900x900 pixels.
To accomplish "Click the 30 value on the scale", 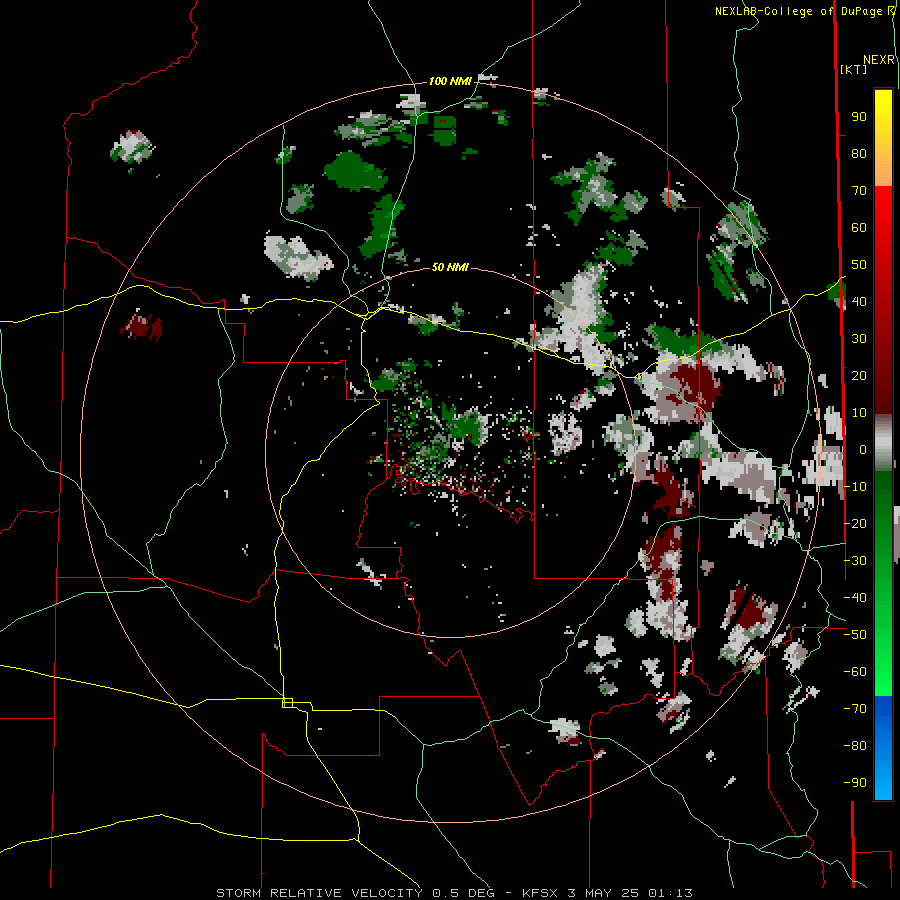I will pos(859,339).
